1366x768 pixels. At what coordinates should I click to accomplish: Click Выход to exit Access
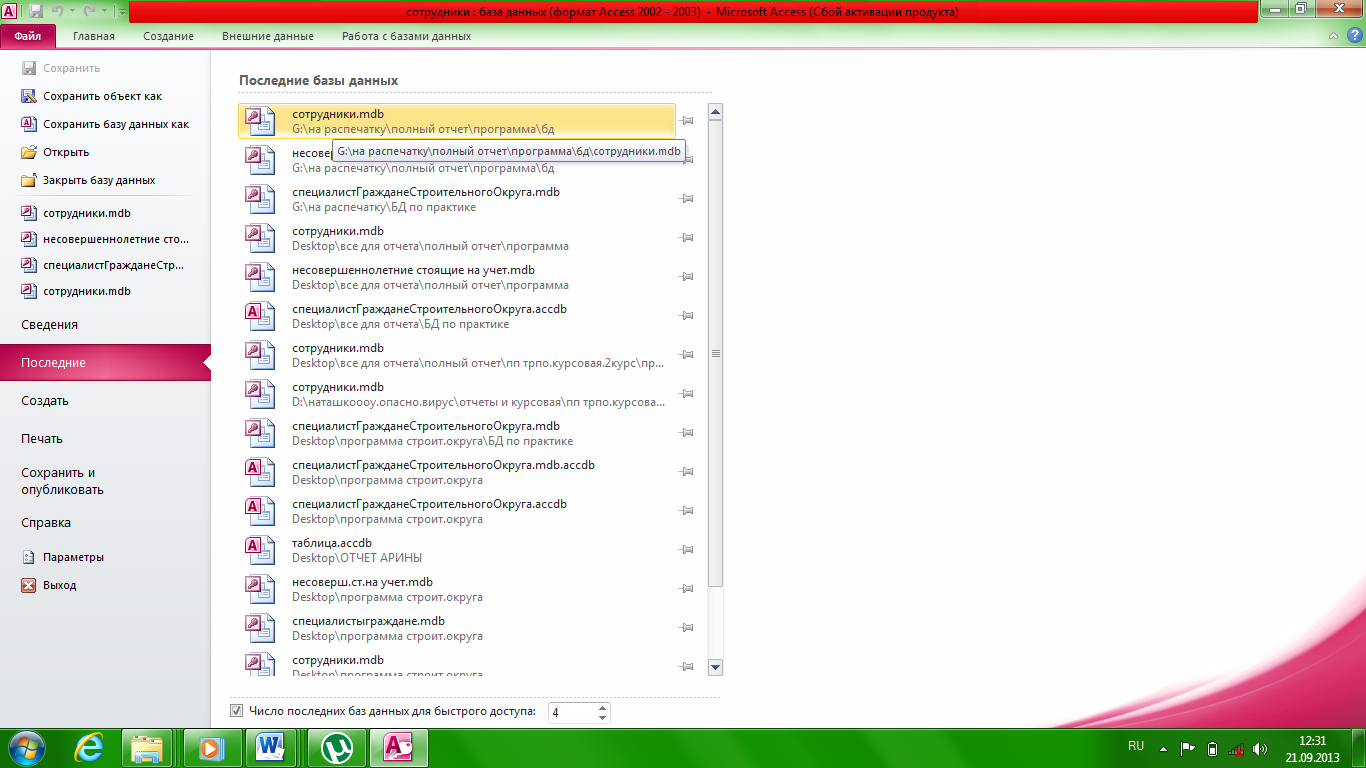pos(48,586)
